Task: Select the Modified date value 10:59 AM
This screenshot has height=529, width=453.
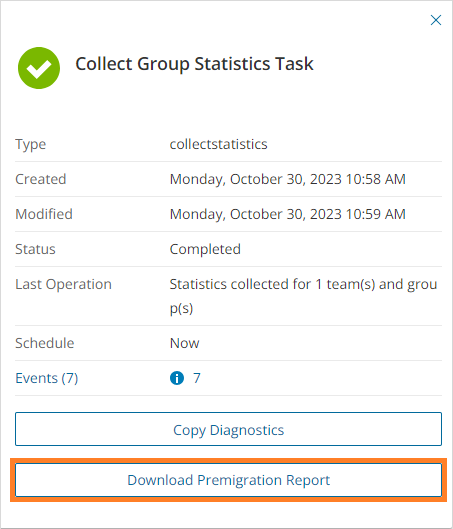Action: [288, 214]
